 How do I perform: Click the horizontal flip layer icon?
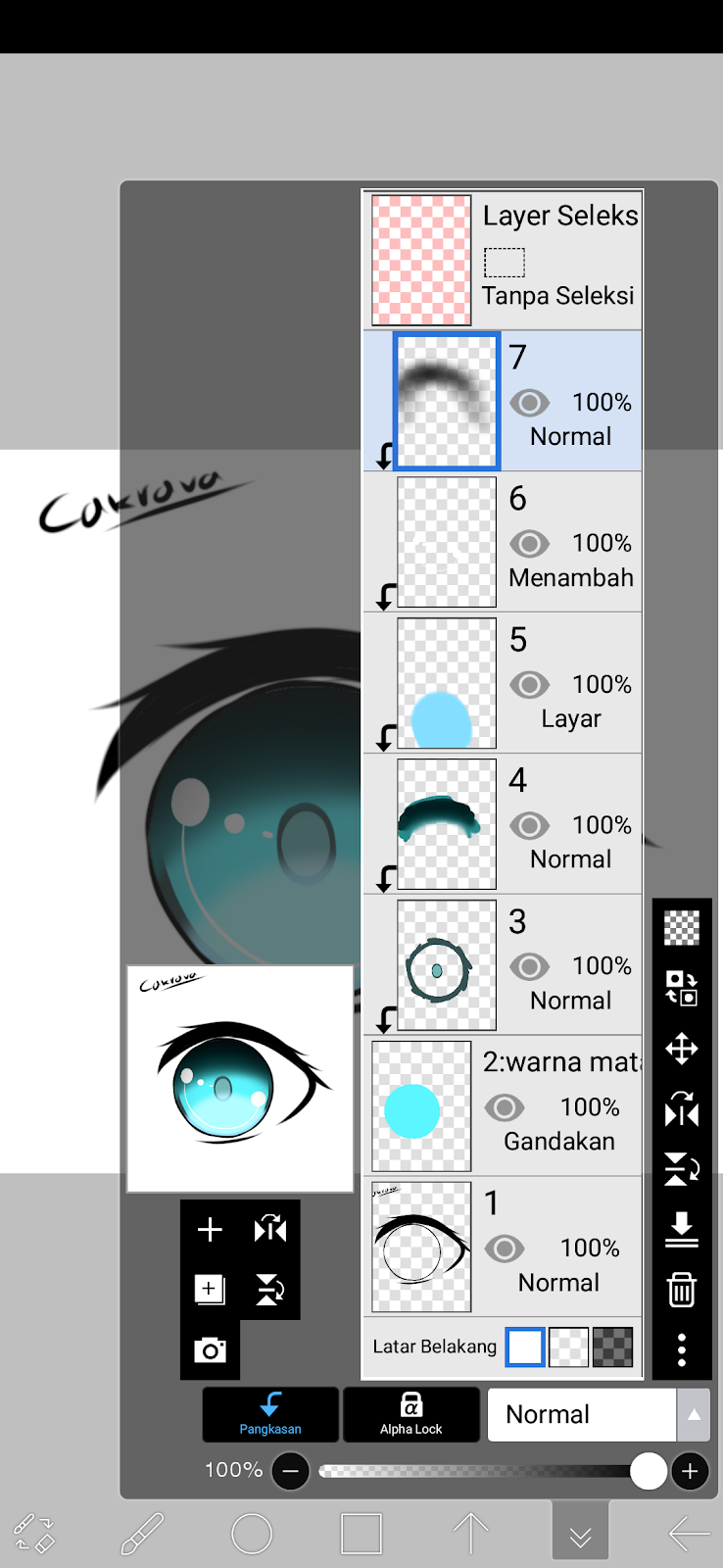point(682,1110)
